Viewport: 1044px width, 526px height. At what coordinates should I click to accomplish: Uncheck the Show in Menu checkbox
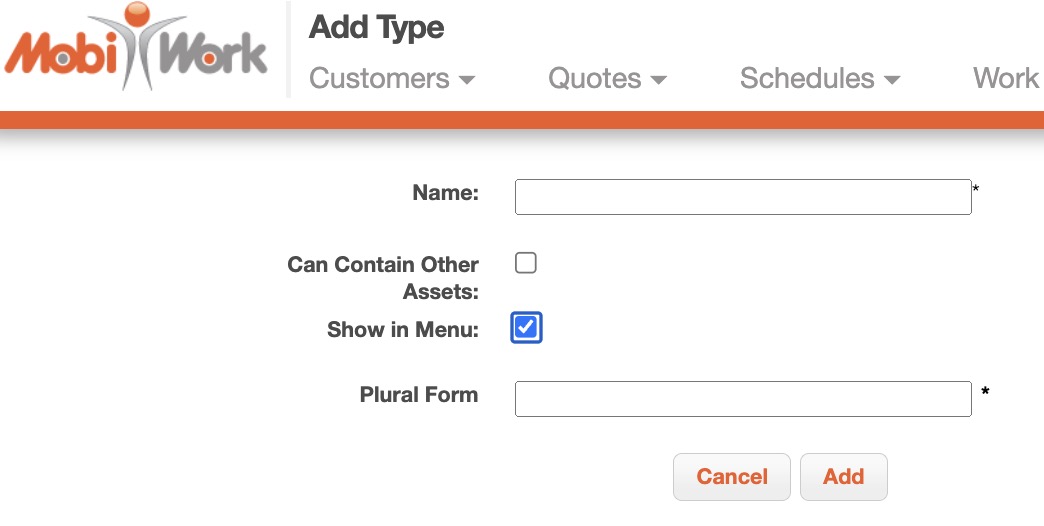526,327
